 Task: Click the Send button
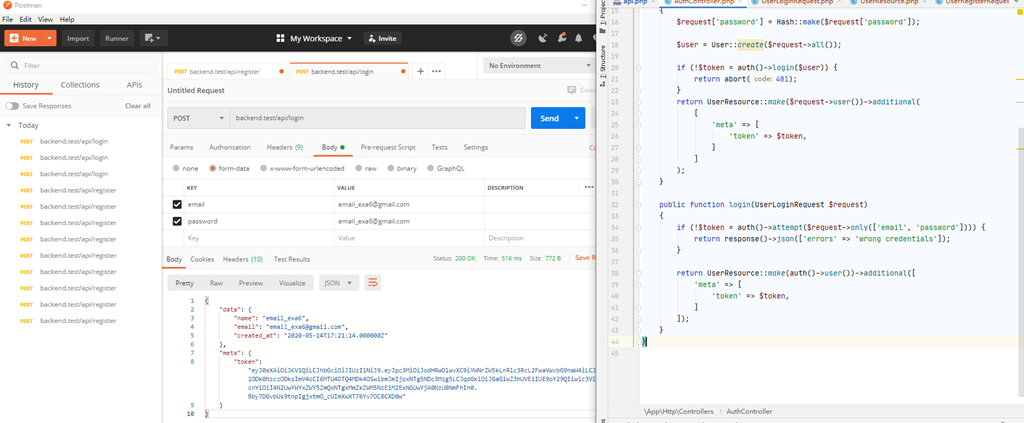(x=549, y=118)
